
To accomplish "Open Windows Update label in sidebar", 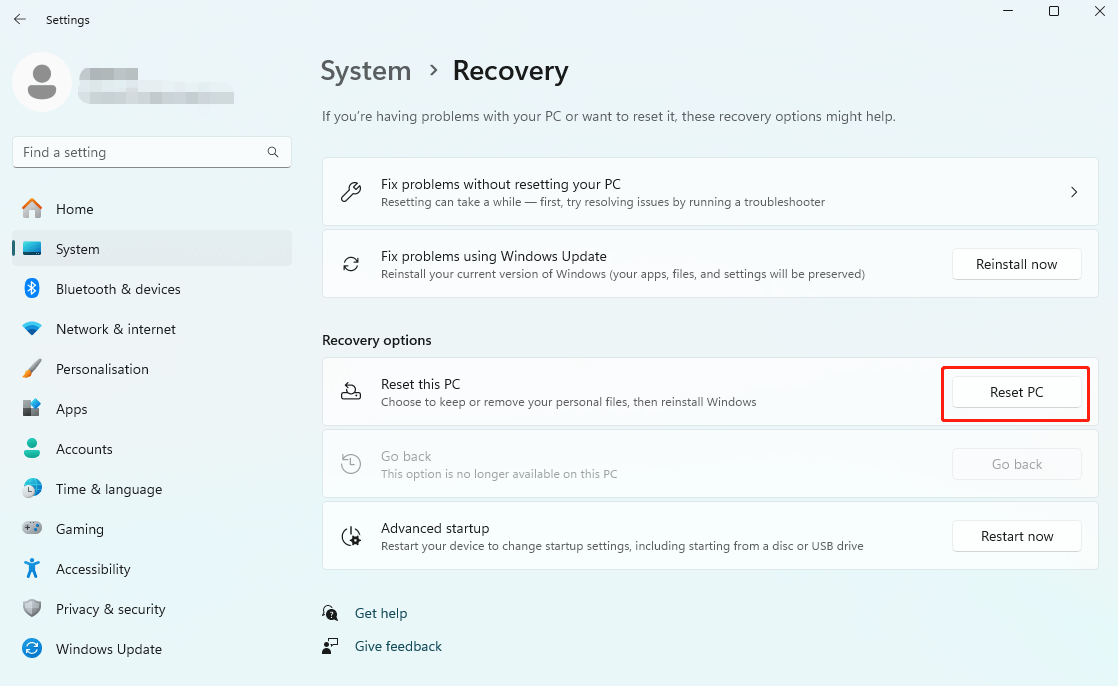I will tap(109, 649).
